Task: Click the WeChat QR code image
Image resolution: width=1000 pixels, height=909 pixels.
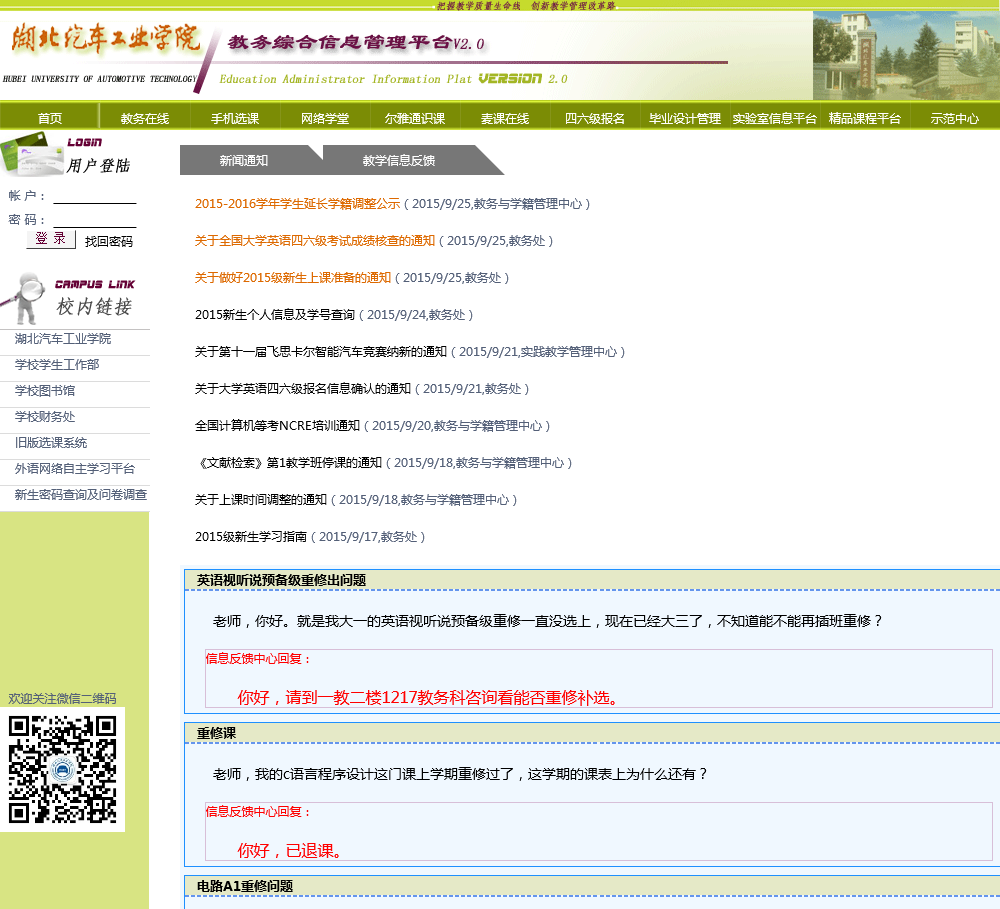Action: [x=62, y=769]
